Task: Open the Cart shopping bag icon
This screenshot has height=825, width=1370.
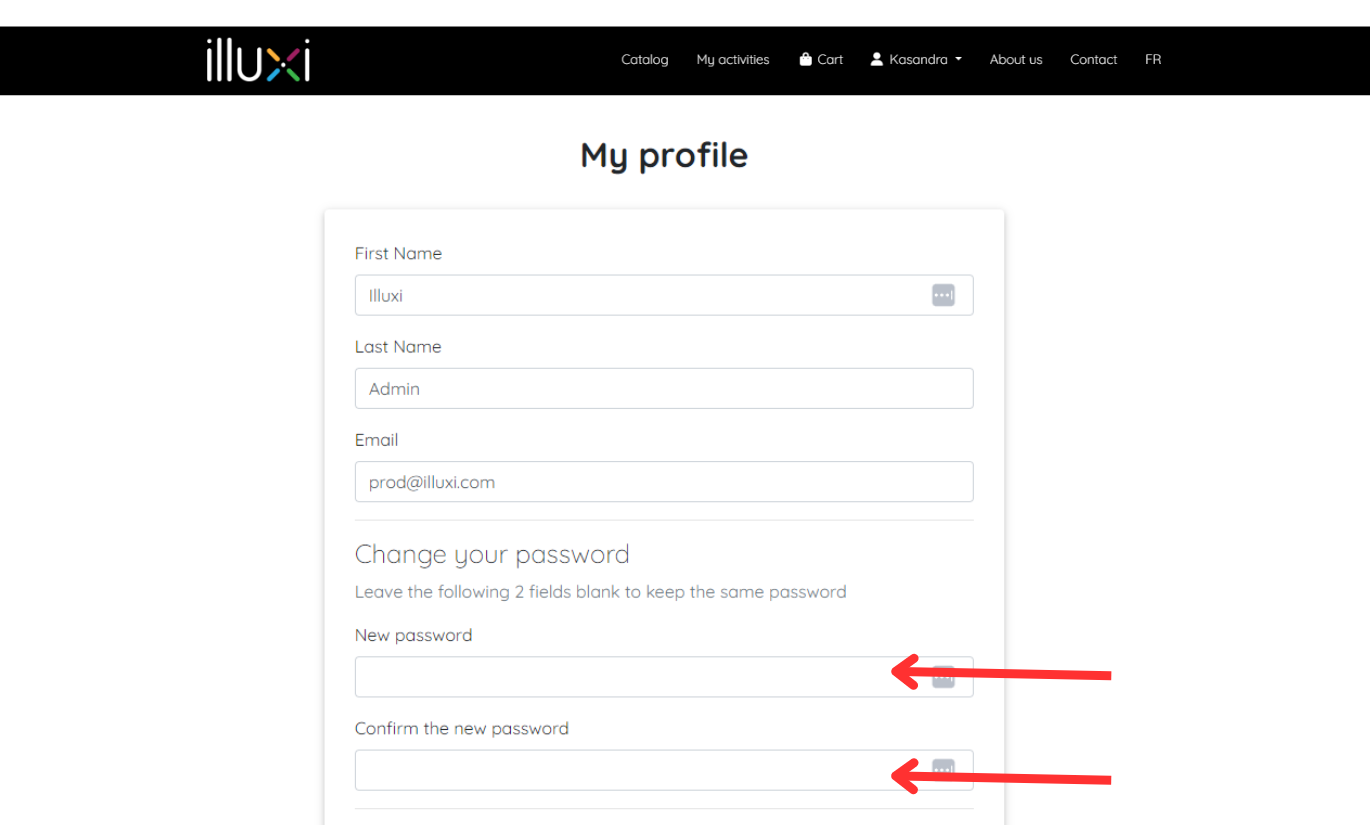Action: (805, 59)
